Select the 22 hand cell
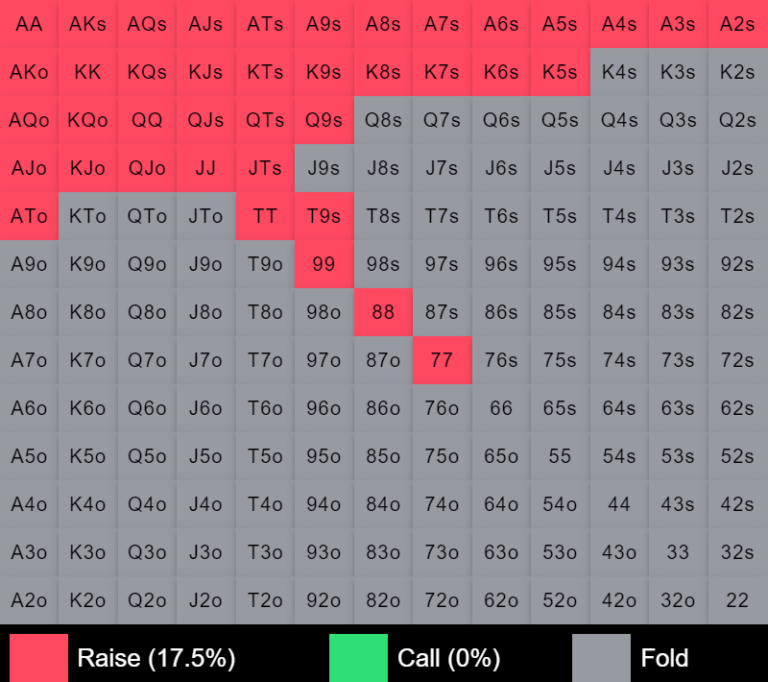The image size is (768, 682). [x=738, y=600]
